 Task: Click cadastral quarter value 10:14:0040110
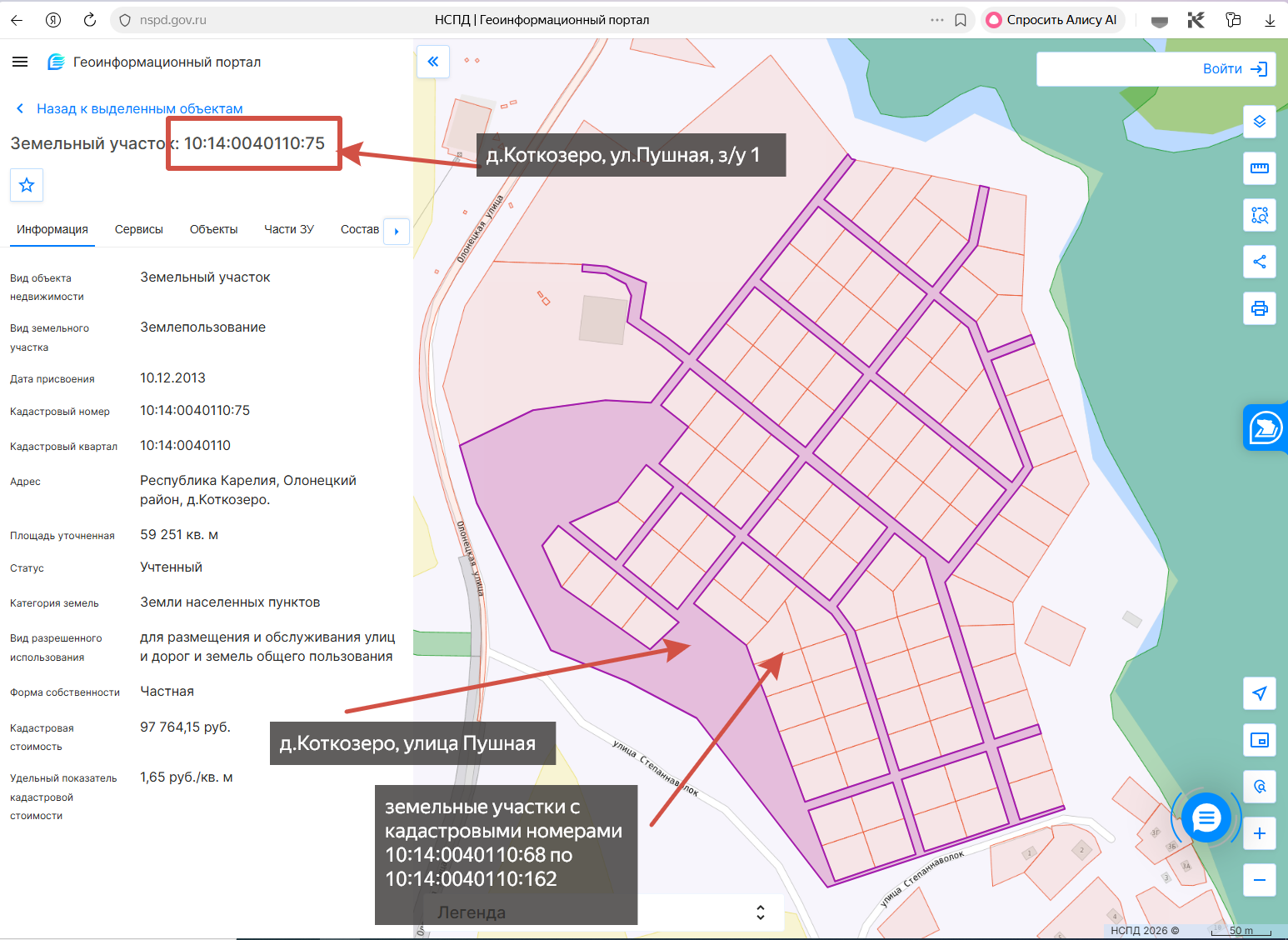pyautogui.click(x=185, y=446)
